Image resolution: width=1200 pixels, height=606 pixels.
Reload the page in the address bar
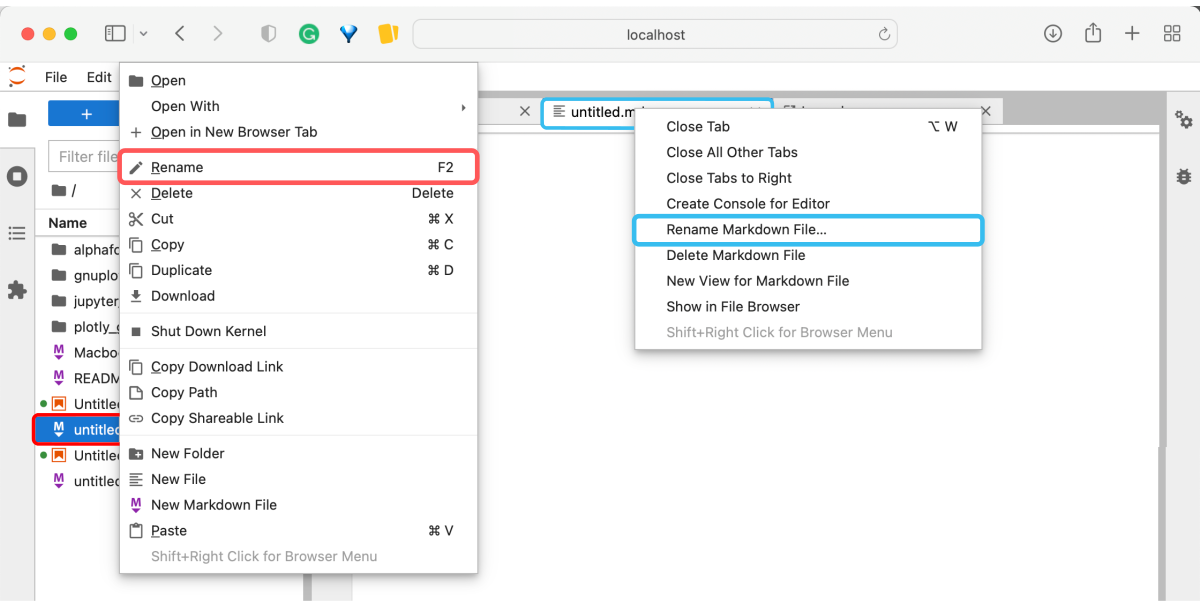pyautogui.click(x=884, y=34)
